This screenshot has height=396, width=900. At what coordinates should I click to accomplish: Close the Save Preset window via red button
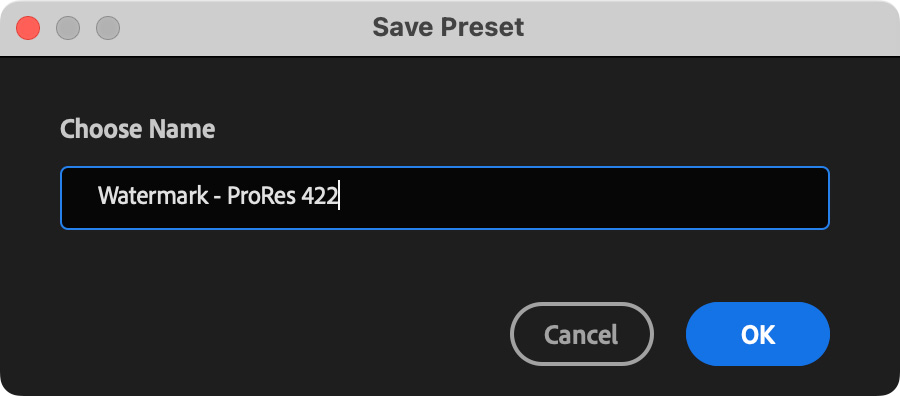click(x=28, y=28)
